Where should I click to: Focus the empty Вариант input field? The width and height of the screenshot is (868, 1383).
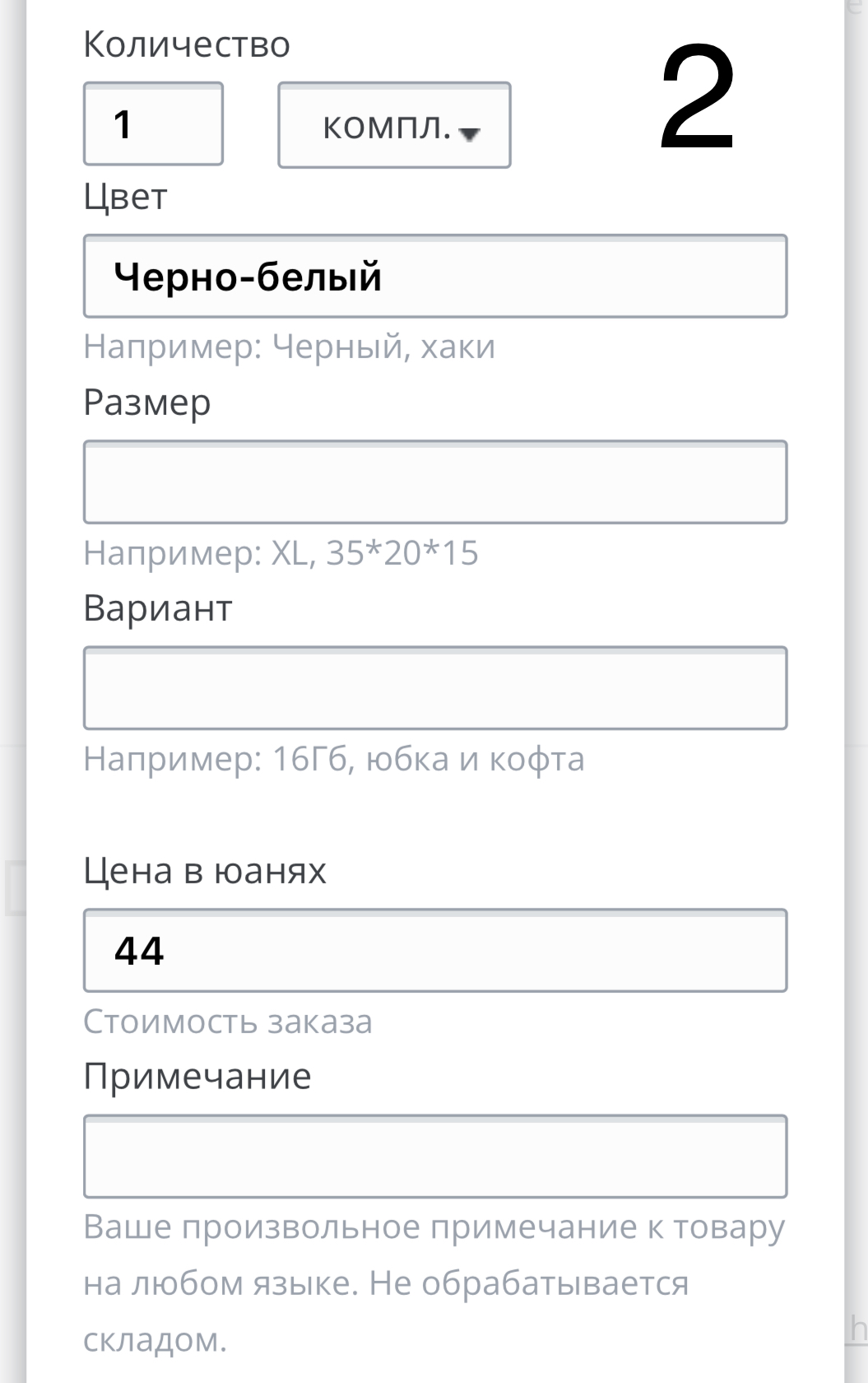coord(435,688)
